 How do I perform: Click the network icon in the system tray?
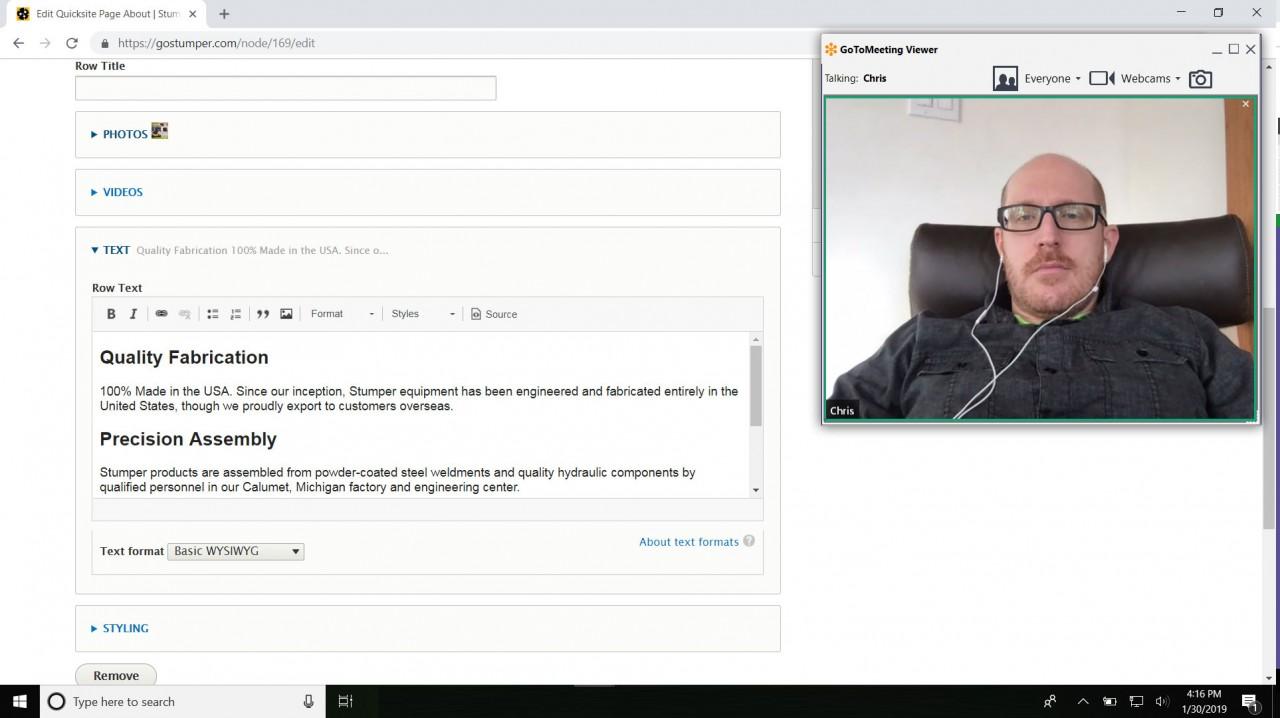point(1136,701)
